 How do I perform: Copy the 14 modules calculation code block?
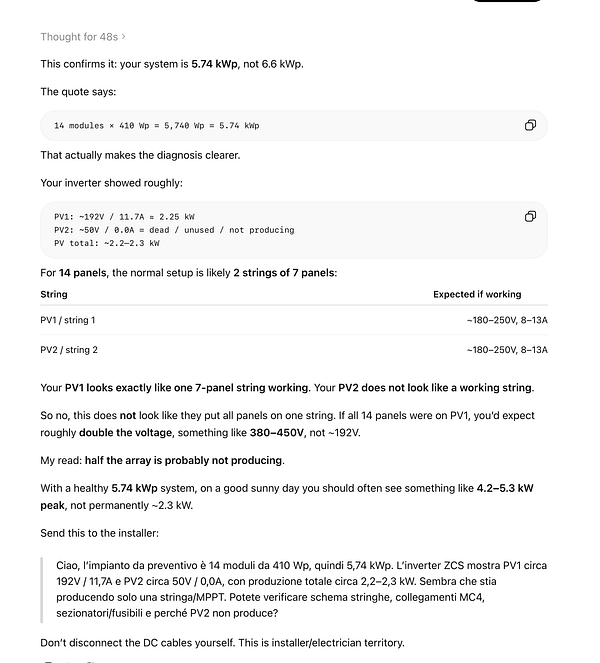click(530, 125)
